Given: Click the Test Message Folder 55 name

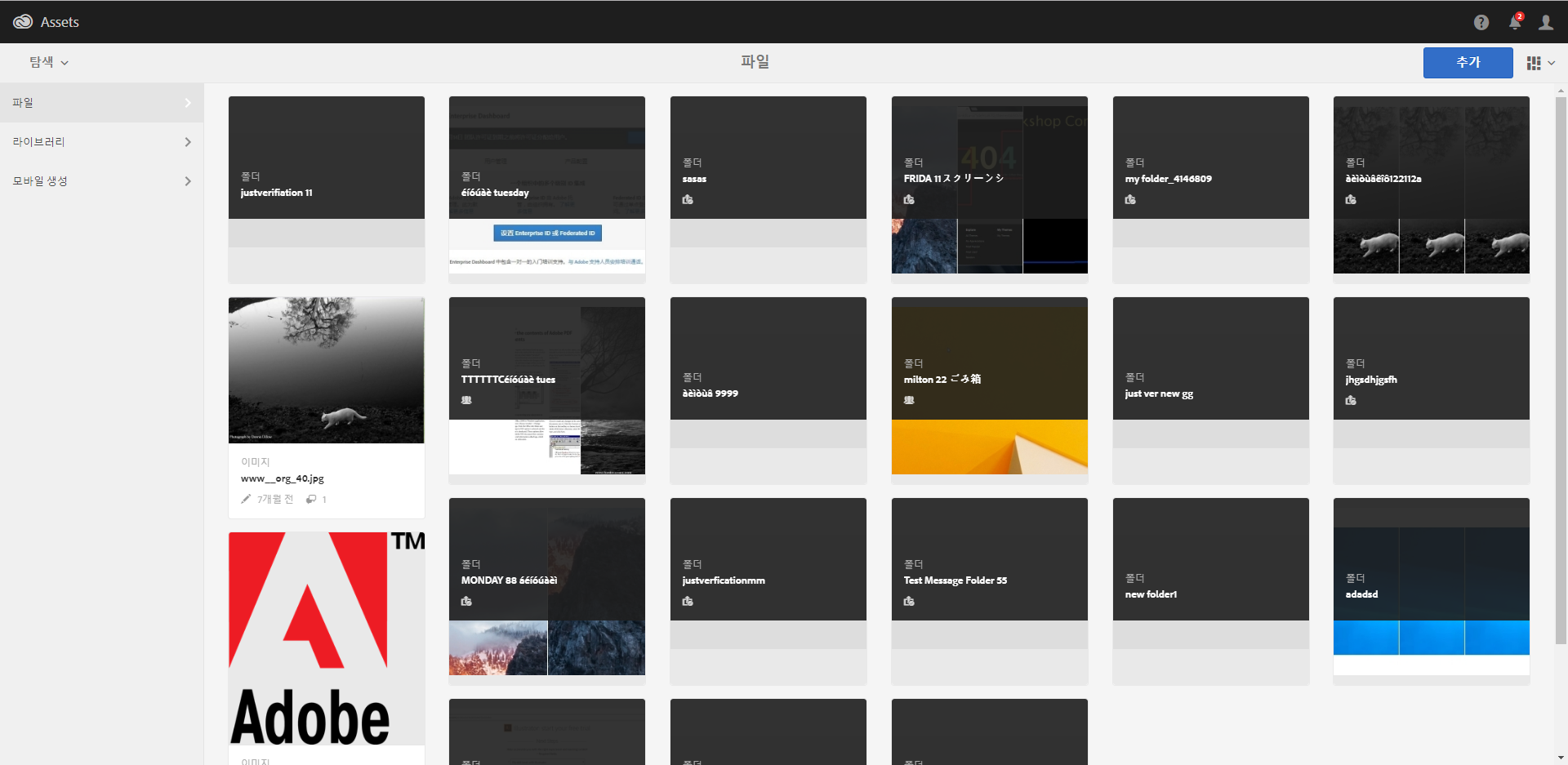Looking at the screenshot, I should tap(955, 580).
